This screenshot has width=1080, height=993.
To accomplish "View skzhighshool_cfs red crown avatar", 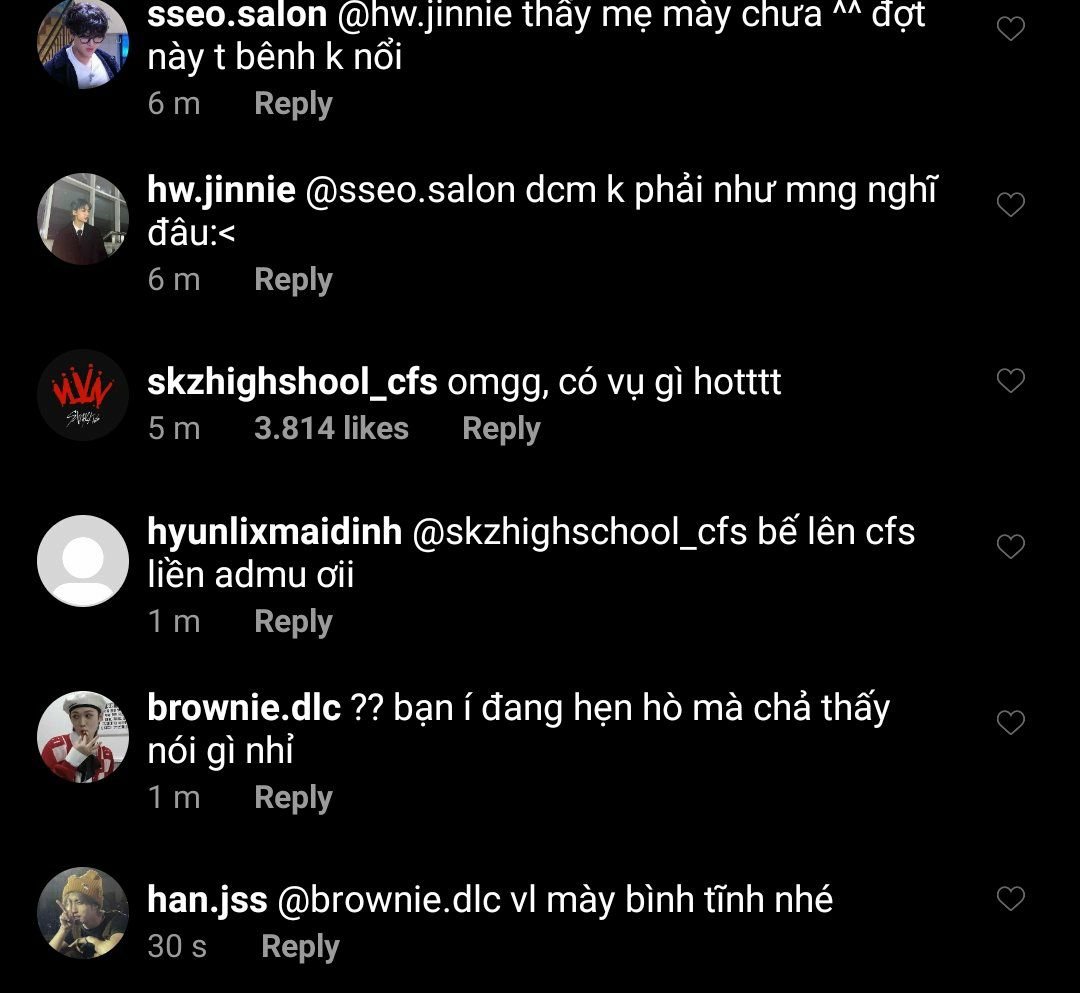I will [83, 395].
